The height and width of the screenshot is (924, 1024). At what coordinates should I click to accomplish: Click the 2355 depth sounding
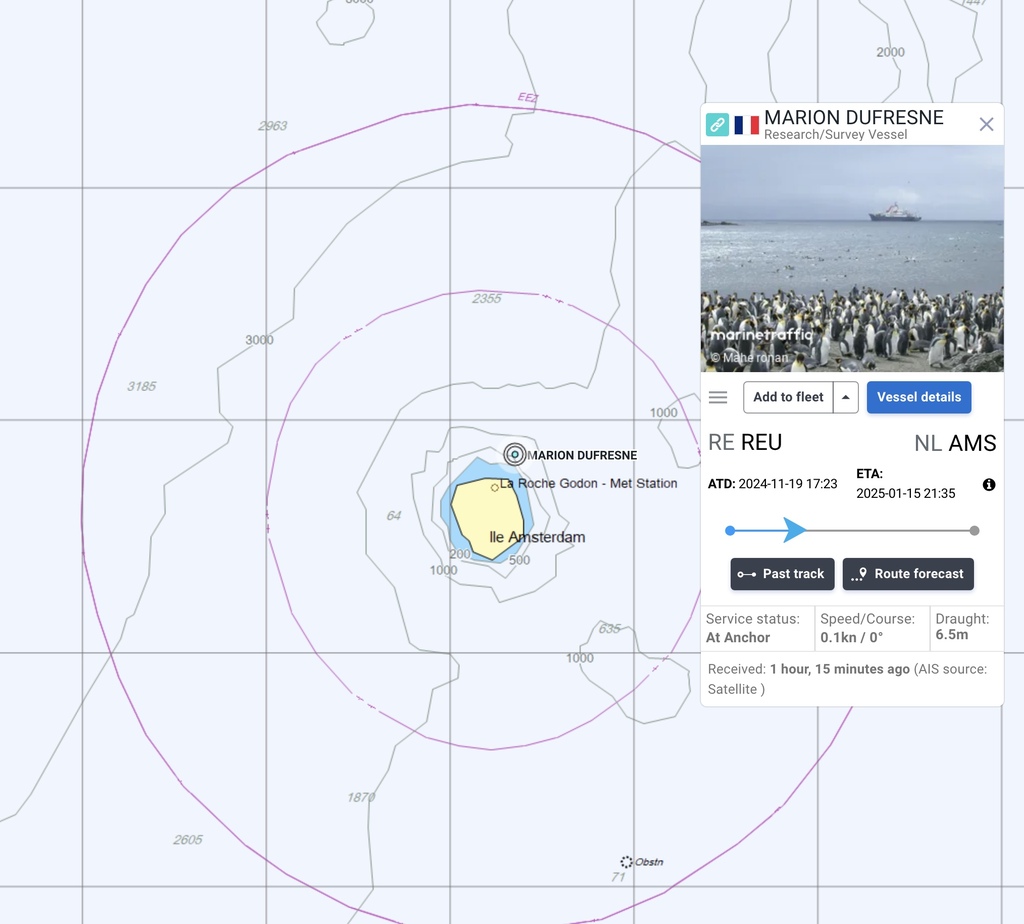487,298
